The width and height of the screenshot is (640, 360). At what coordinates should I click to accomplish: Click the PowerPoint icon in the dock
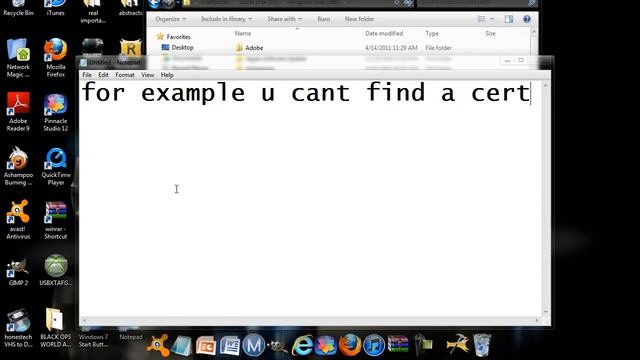[x=206, y=346]
